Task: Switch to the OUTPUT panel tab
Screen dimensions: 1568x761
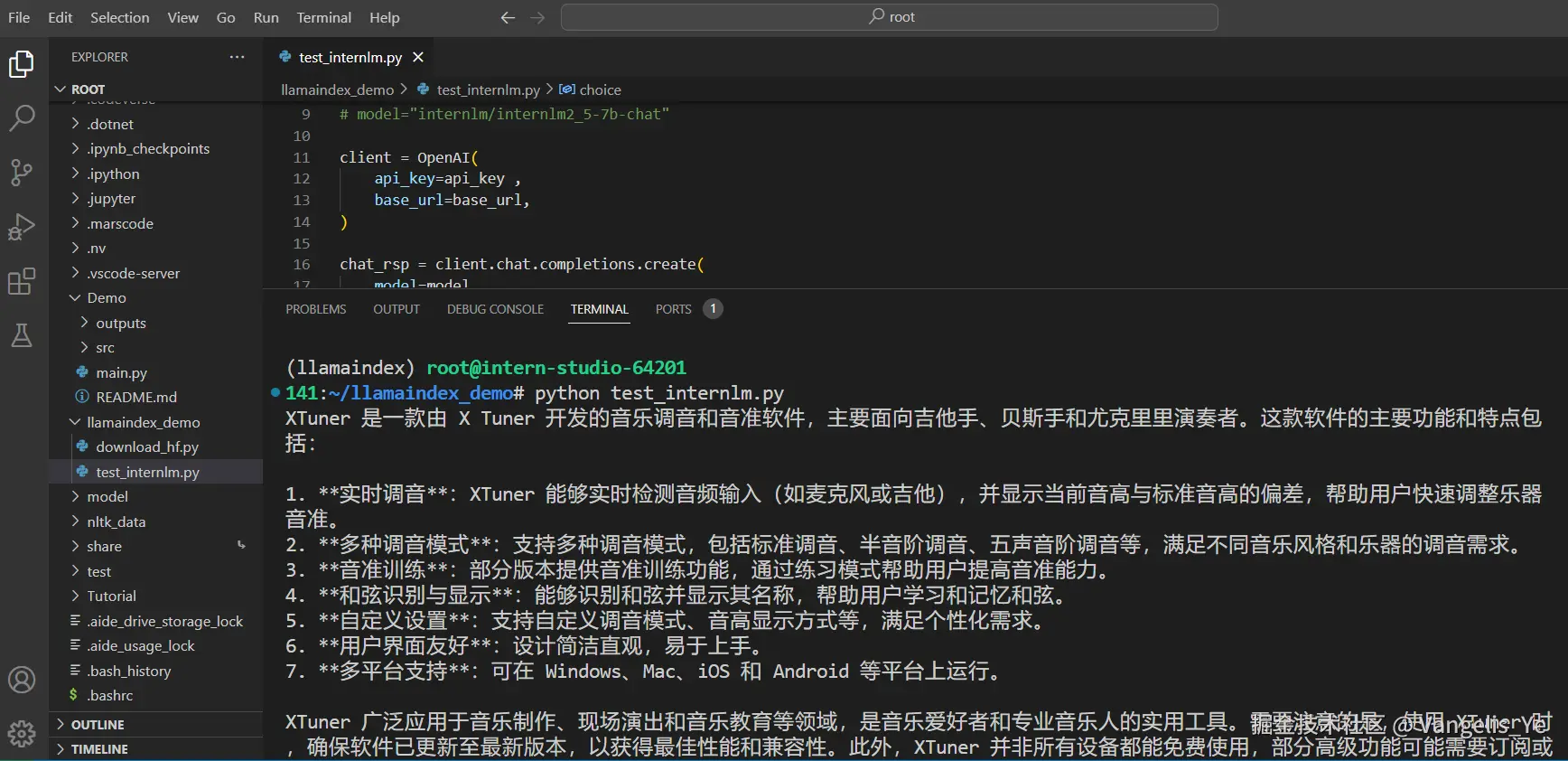Action: [397, 309]
